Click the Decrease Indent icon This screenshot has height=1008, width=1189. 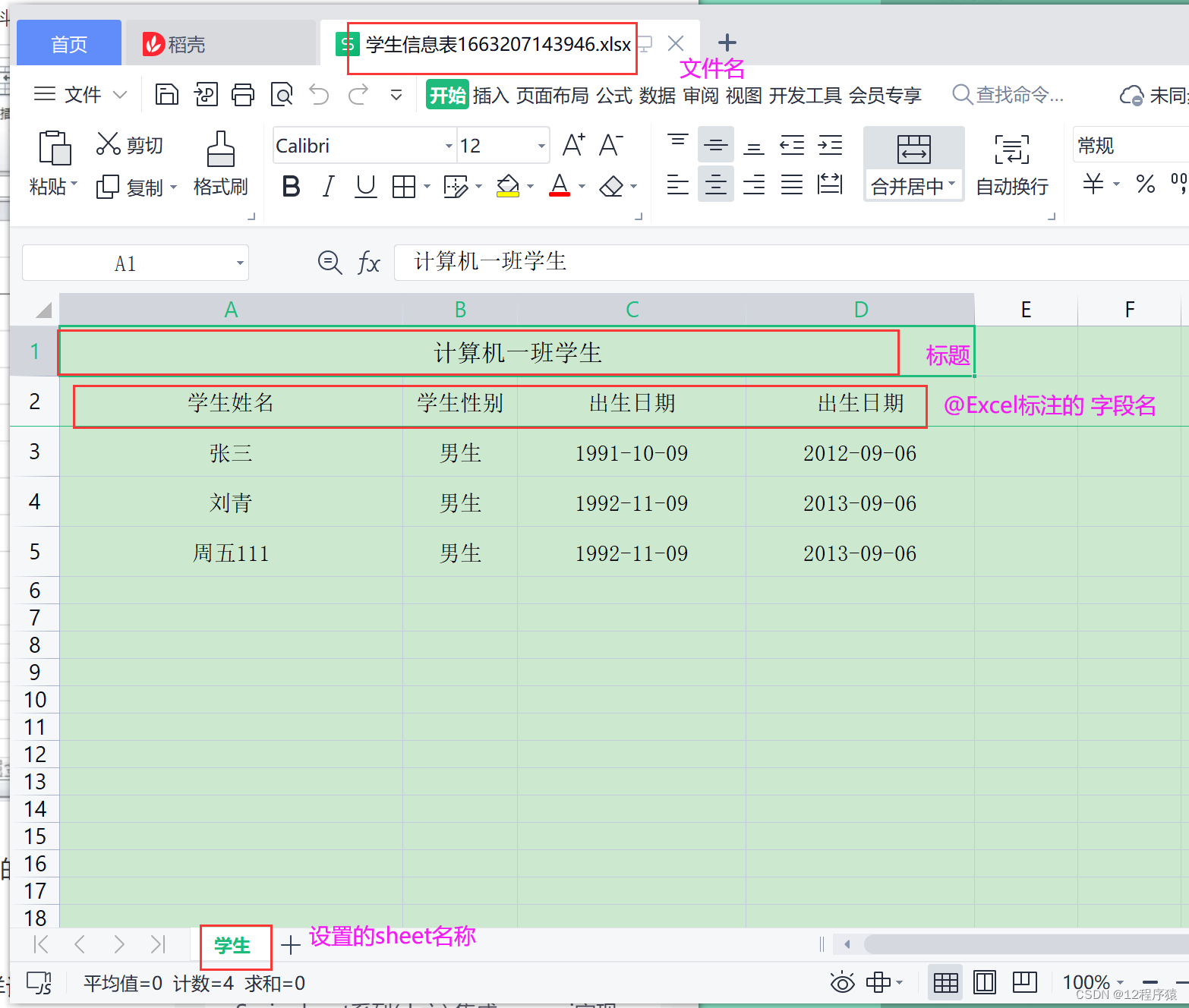(792, 144)
